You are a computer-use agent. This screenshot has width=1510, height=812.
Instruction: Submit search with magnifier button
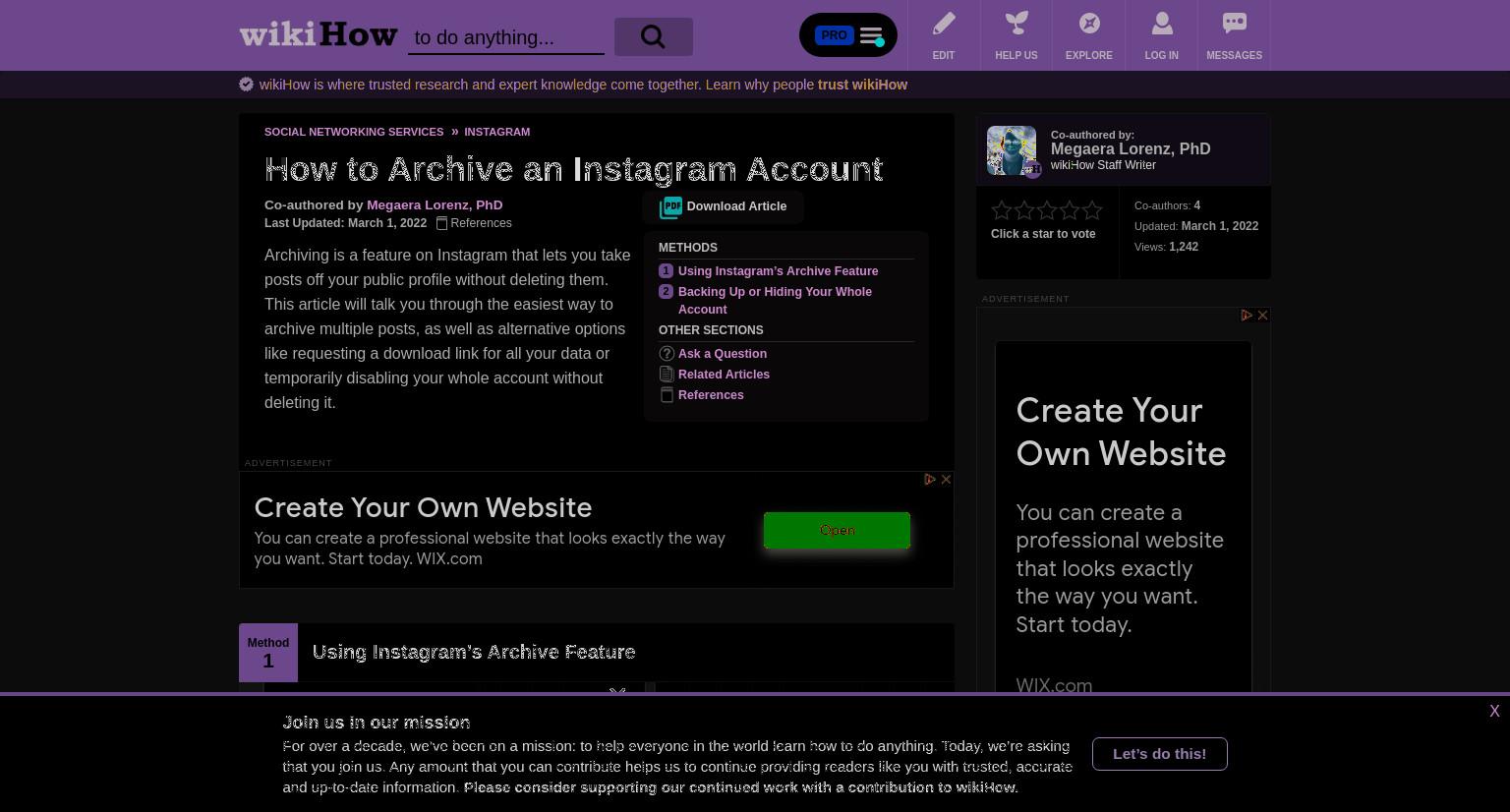(x=654, y=36)
